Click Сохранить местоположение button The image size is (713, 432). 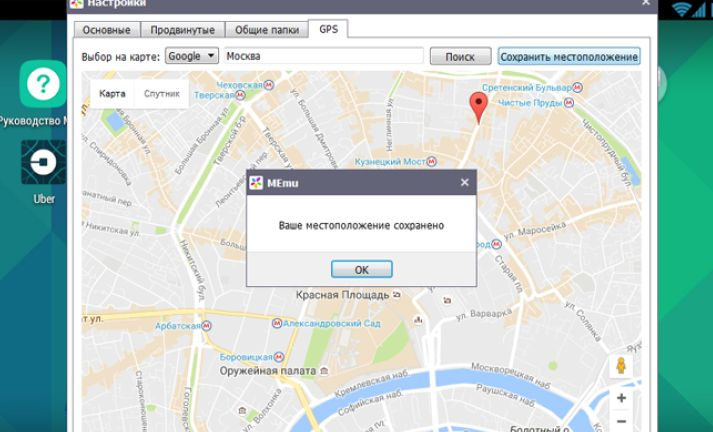tap(568, 57)
